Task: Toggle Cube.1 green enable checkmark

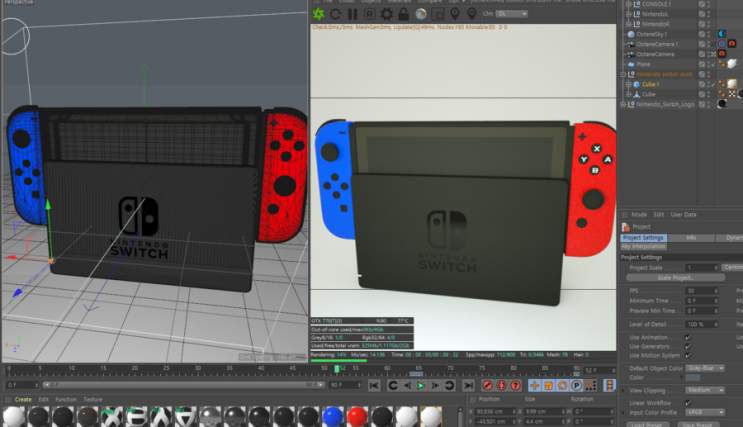Action: pos(713,84)
